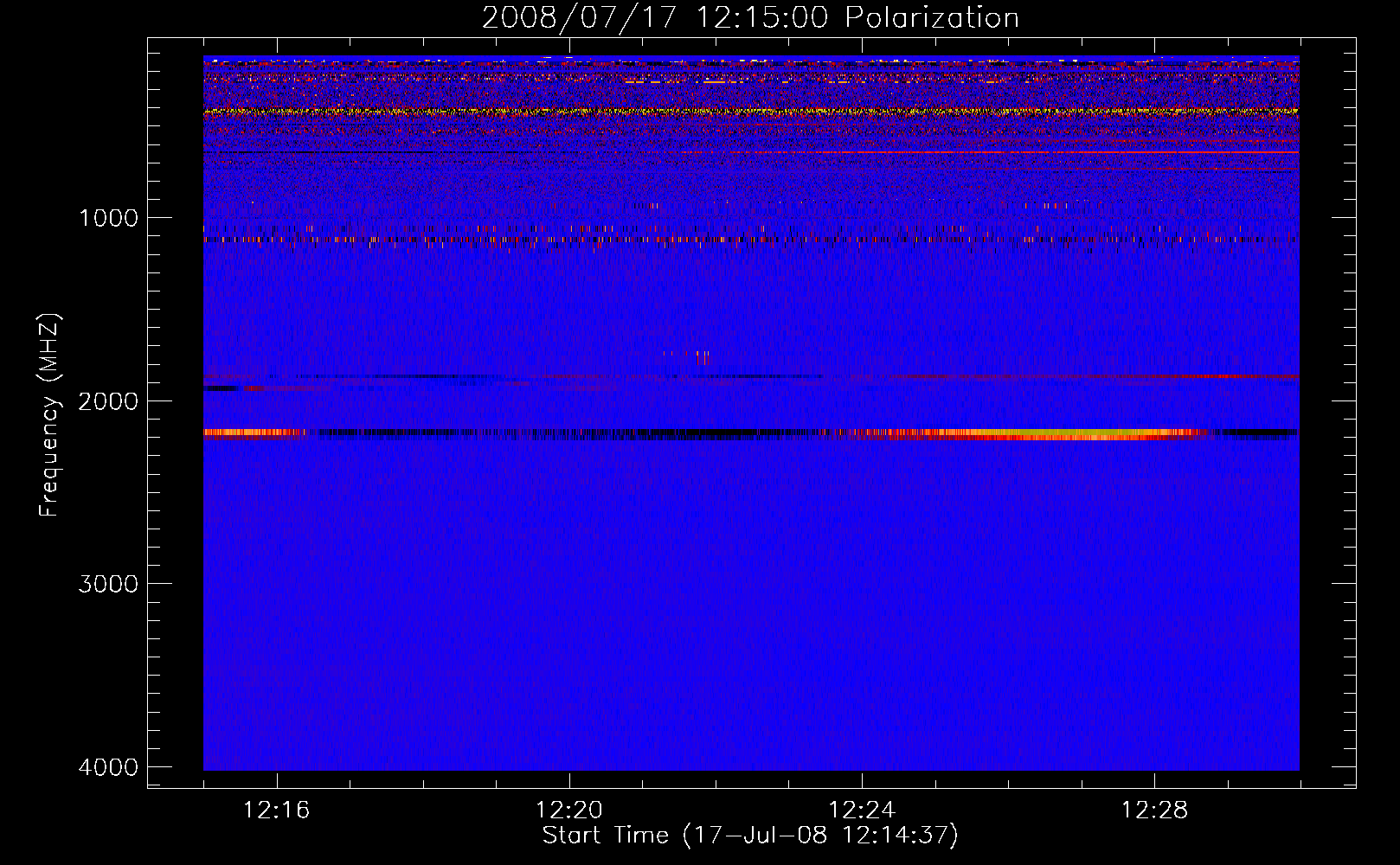The image size is (1400, 865).
Task: Click the 12:16 time tick label
Action: [x=277, y=811]
